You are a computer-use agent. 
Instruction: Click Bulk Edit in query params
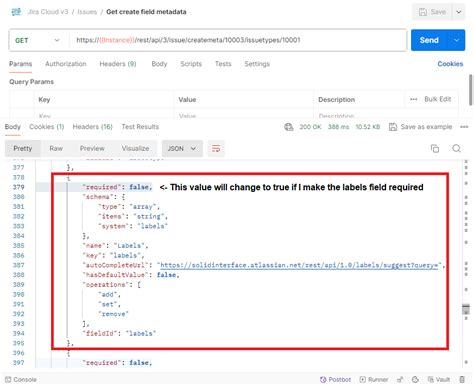click(437, 99)
